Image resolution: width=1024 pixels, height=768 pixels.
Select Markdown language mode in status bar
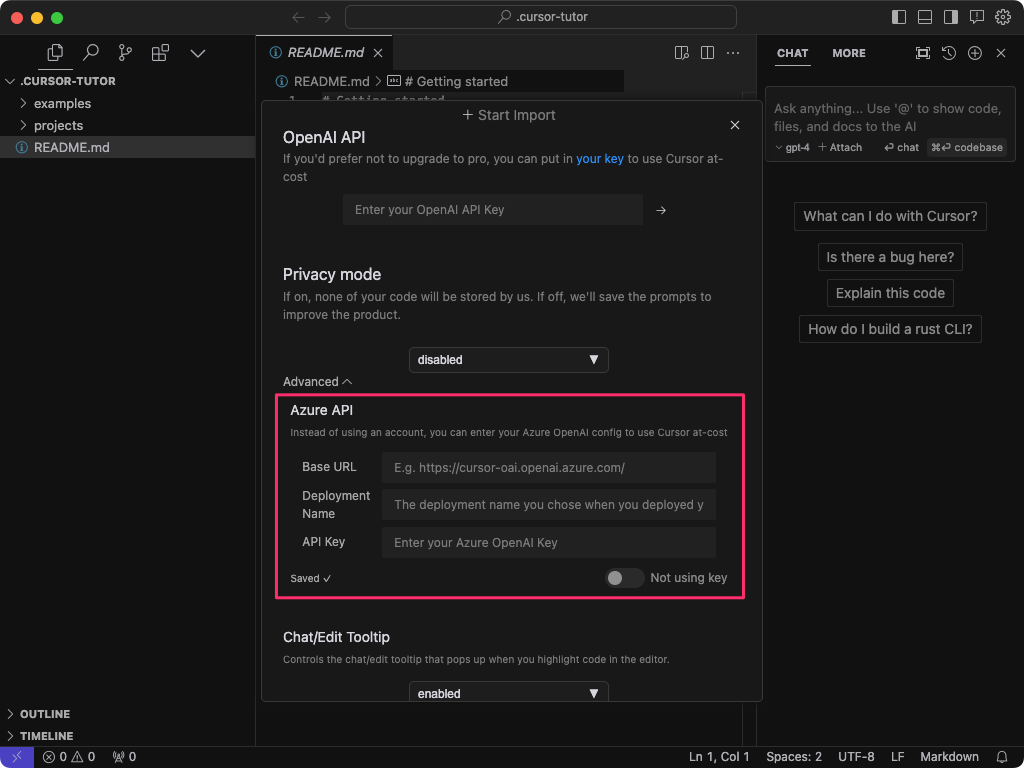949,757
